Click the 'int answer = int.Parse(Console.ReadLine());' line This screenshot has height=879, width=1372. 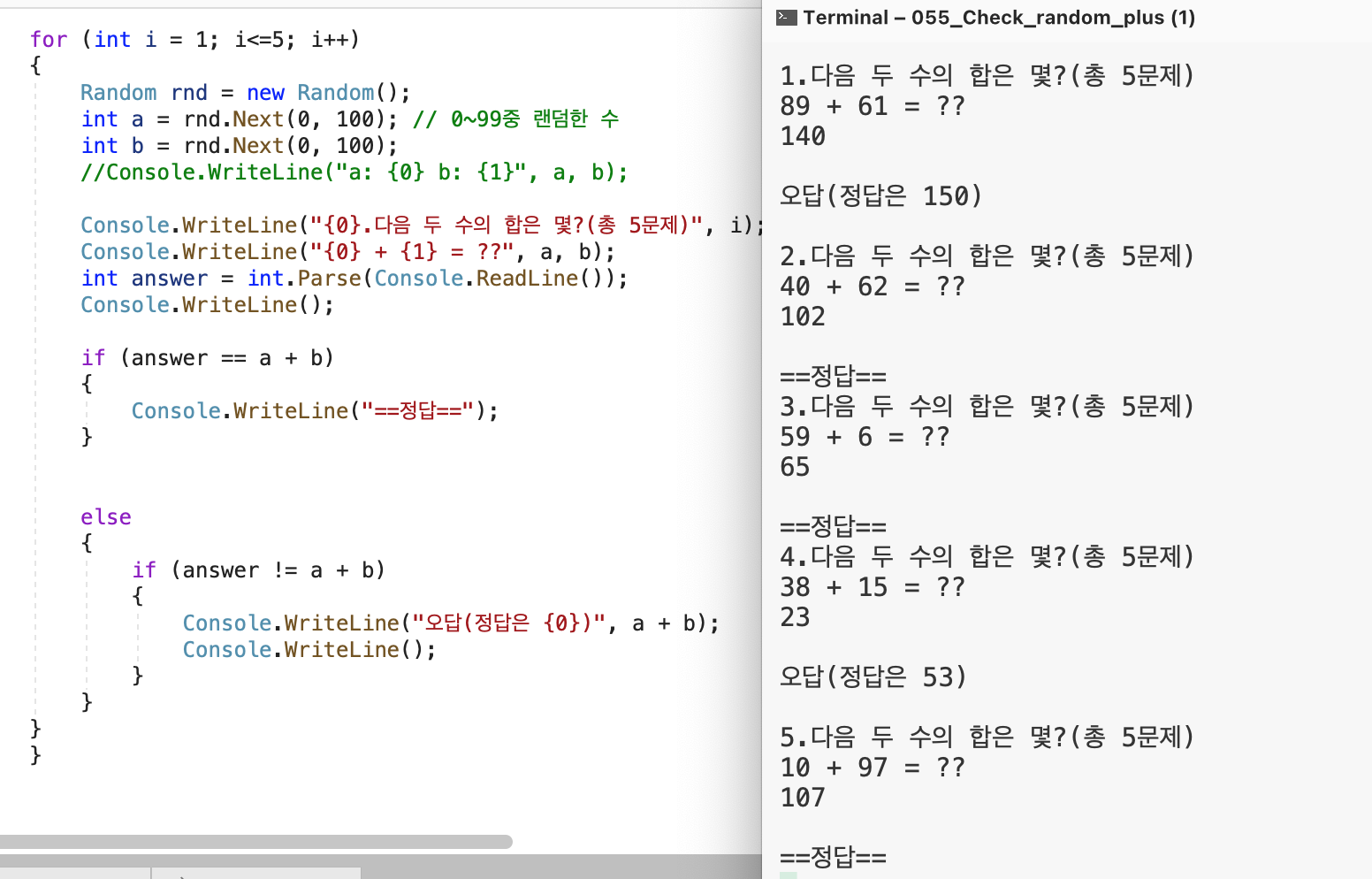click(354, 279)
